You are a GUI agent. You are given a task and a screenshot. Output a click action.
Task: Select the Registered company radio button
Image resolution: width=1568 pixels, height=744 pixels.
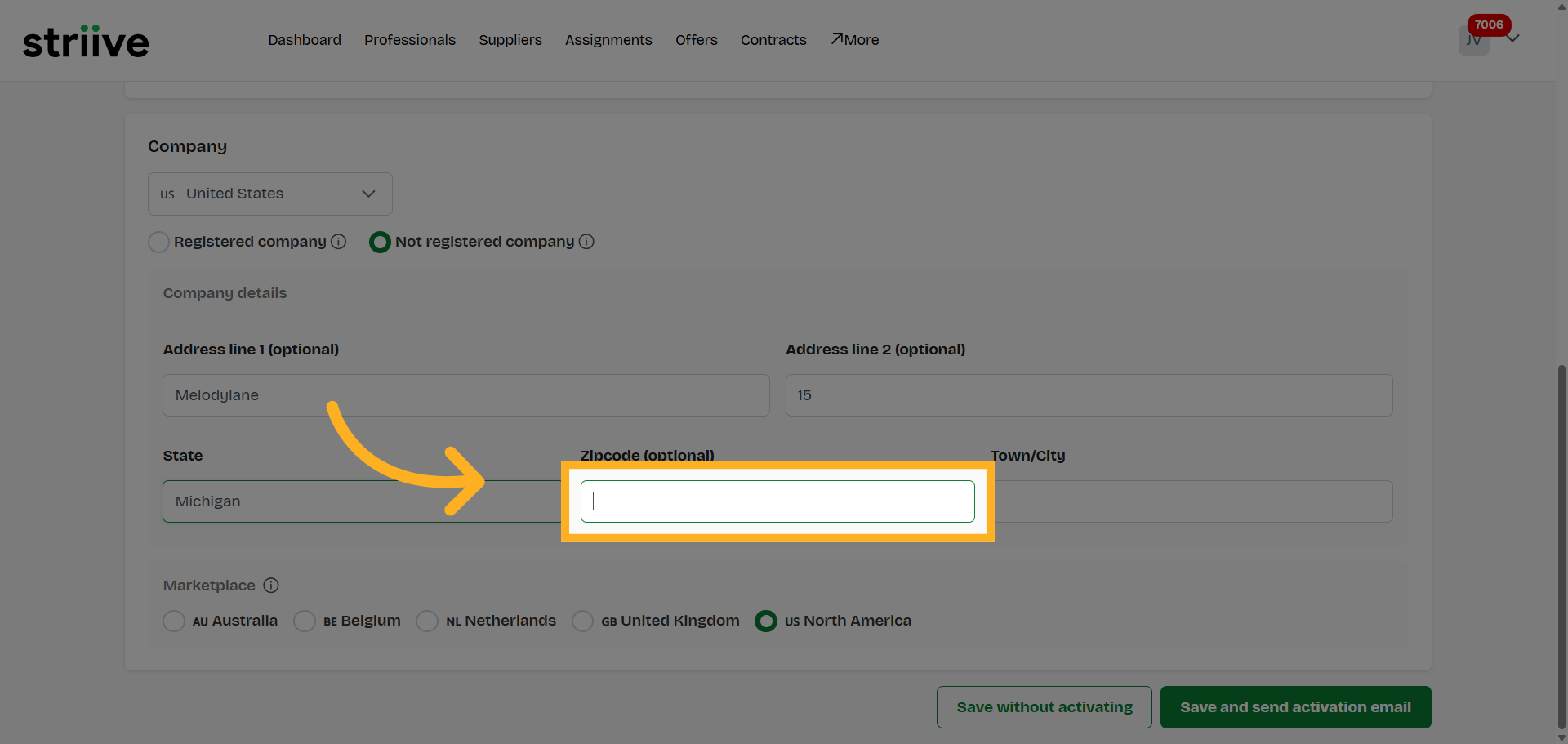pos(158,242)
